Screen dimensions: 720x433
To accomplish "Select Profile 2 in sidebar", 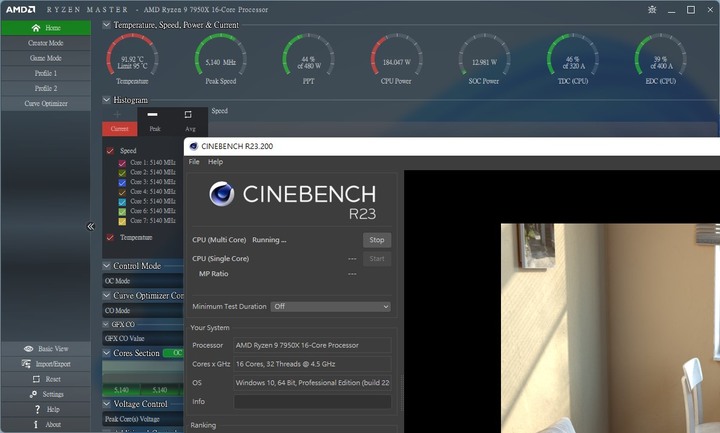I will [x=45, y=88].
